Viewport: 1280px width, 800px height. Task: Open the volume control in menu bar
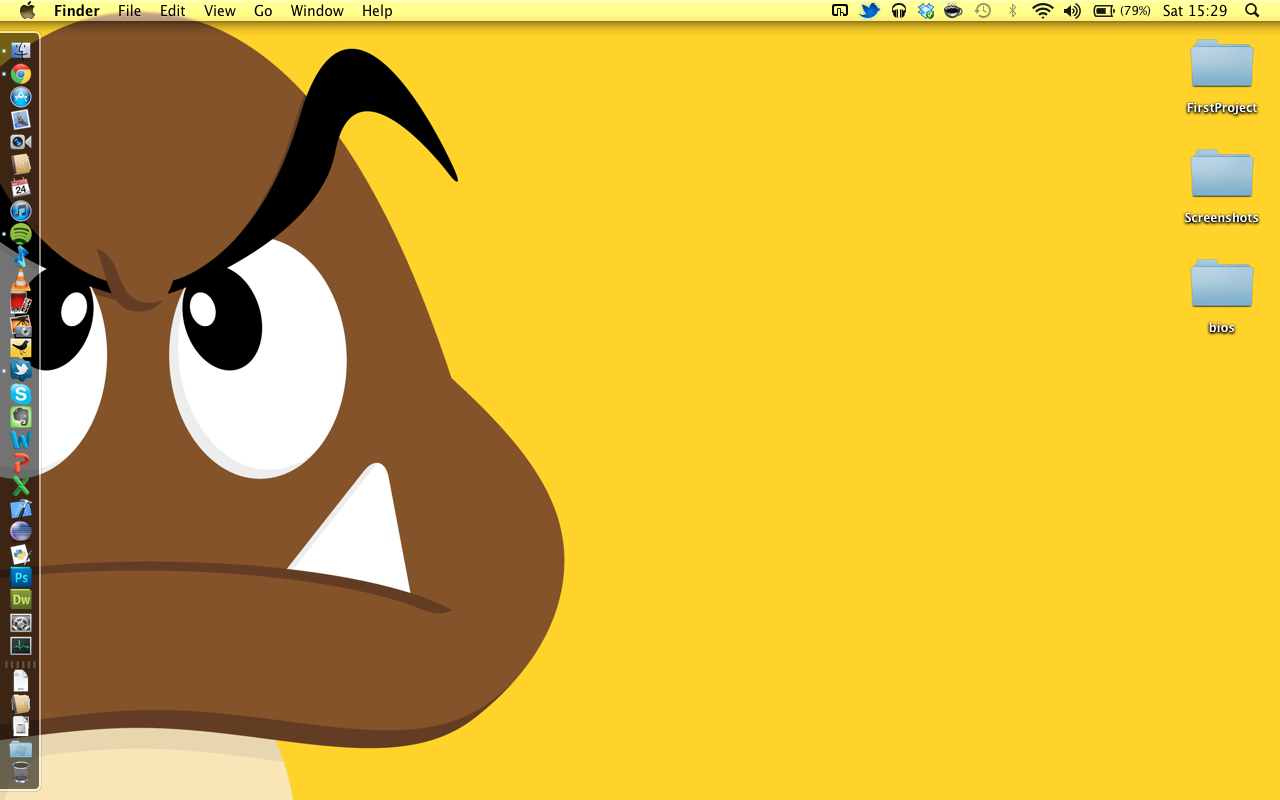[1072, 11]
